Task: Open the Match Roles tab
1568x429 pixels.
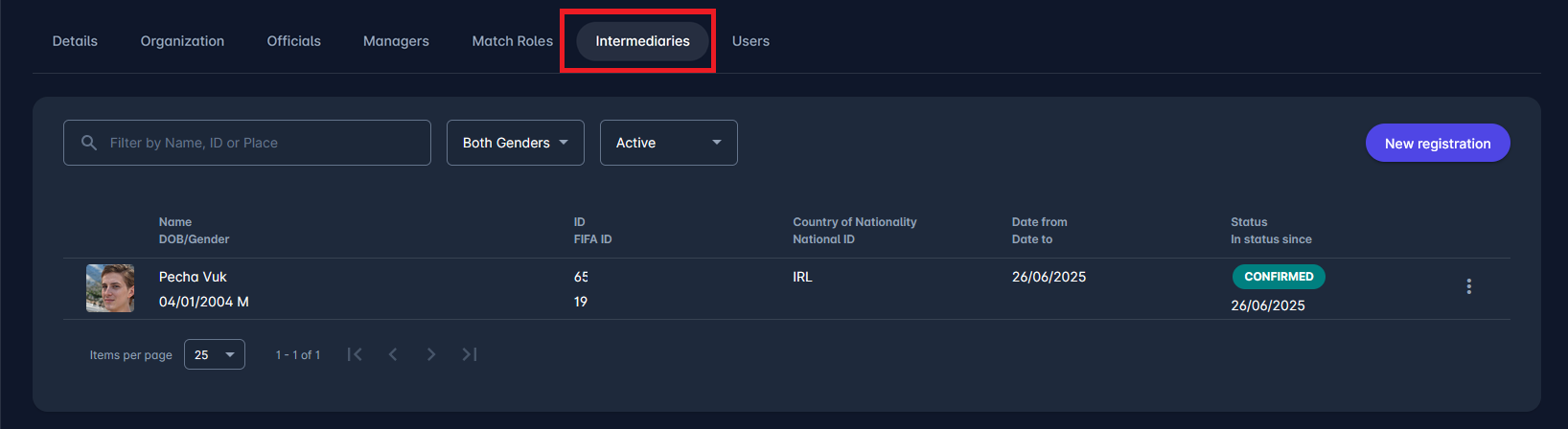Action: 512,41
